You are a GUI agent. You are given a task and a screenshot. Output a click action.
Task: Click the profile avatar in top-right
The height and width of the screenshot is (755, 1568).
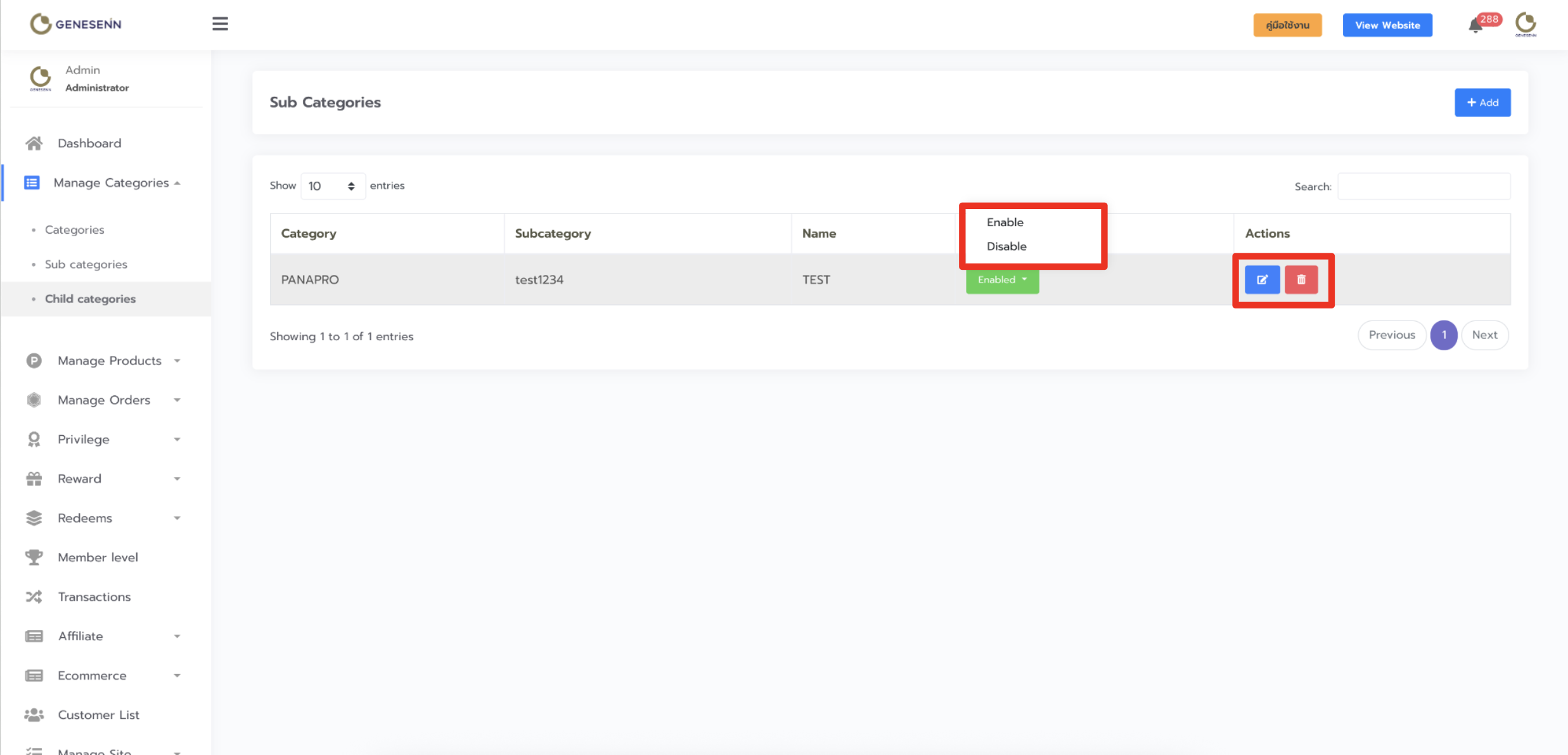[x=1526, y=24]
